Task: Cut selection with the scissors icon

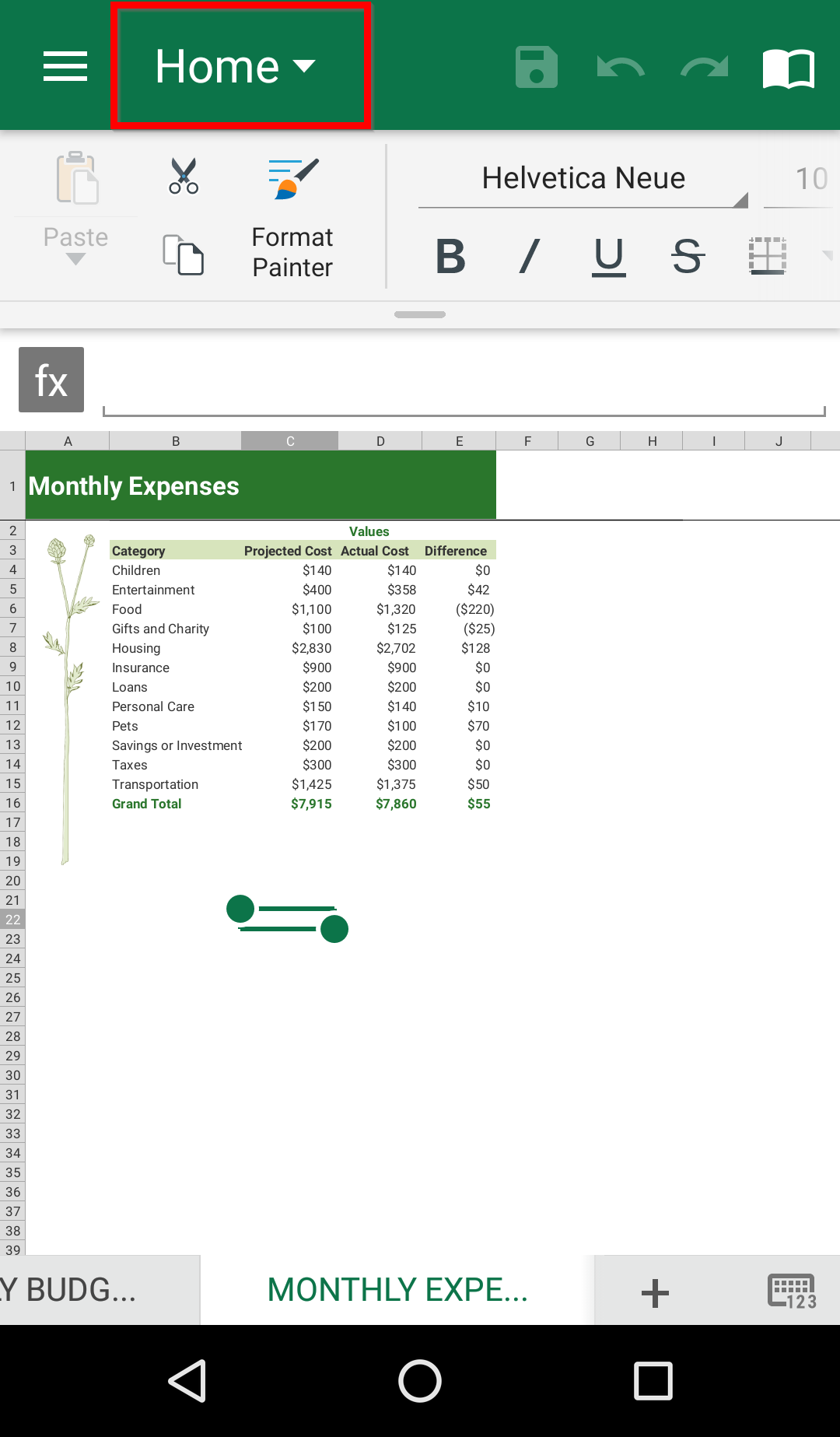Action: pos(184,176)
